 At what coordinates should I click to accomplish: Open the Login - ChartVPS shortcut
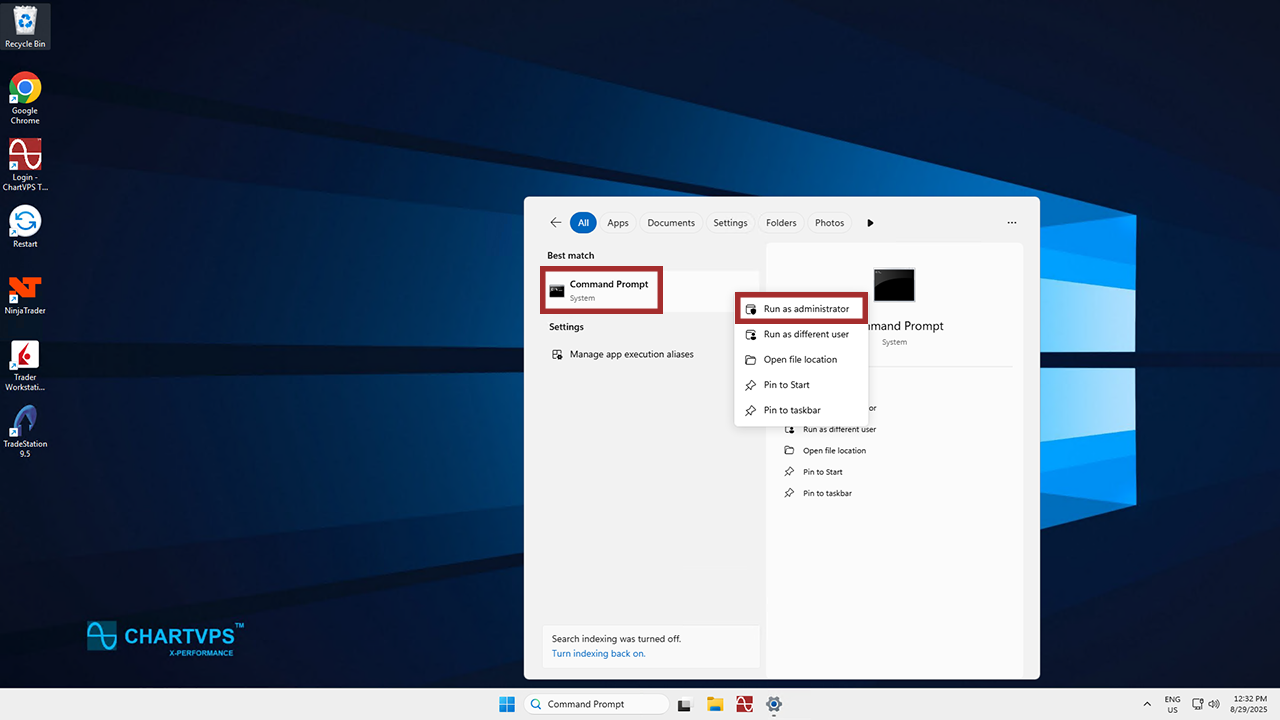pyautogui.click(x=25, y=162)
